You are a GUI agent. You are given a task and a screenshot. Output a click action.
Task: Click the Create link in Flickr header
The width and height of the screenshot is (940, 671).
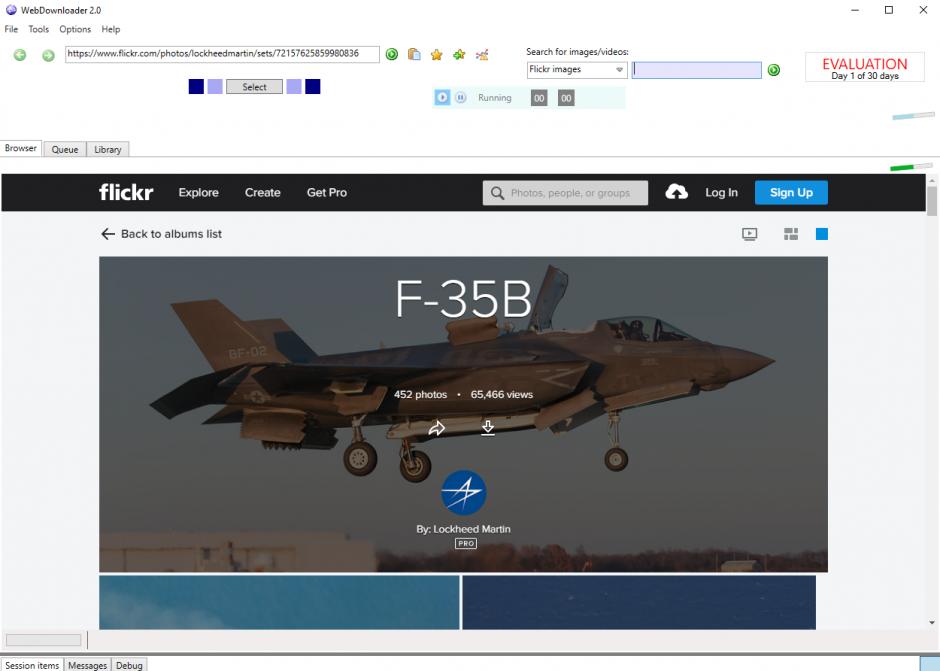(x=263, y=192)
